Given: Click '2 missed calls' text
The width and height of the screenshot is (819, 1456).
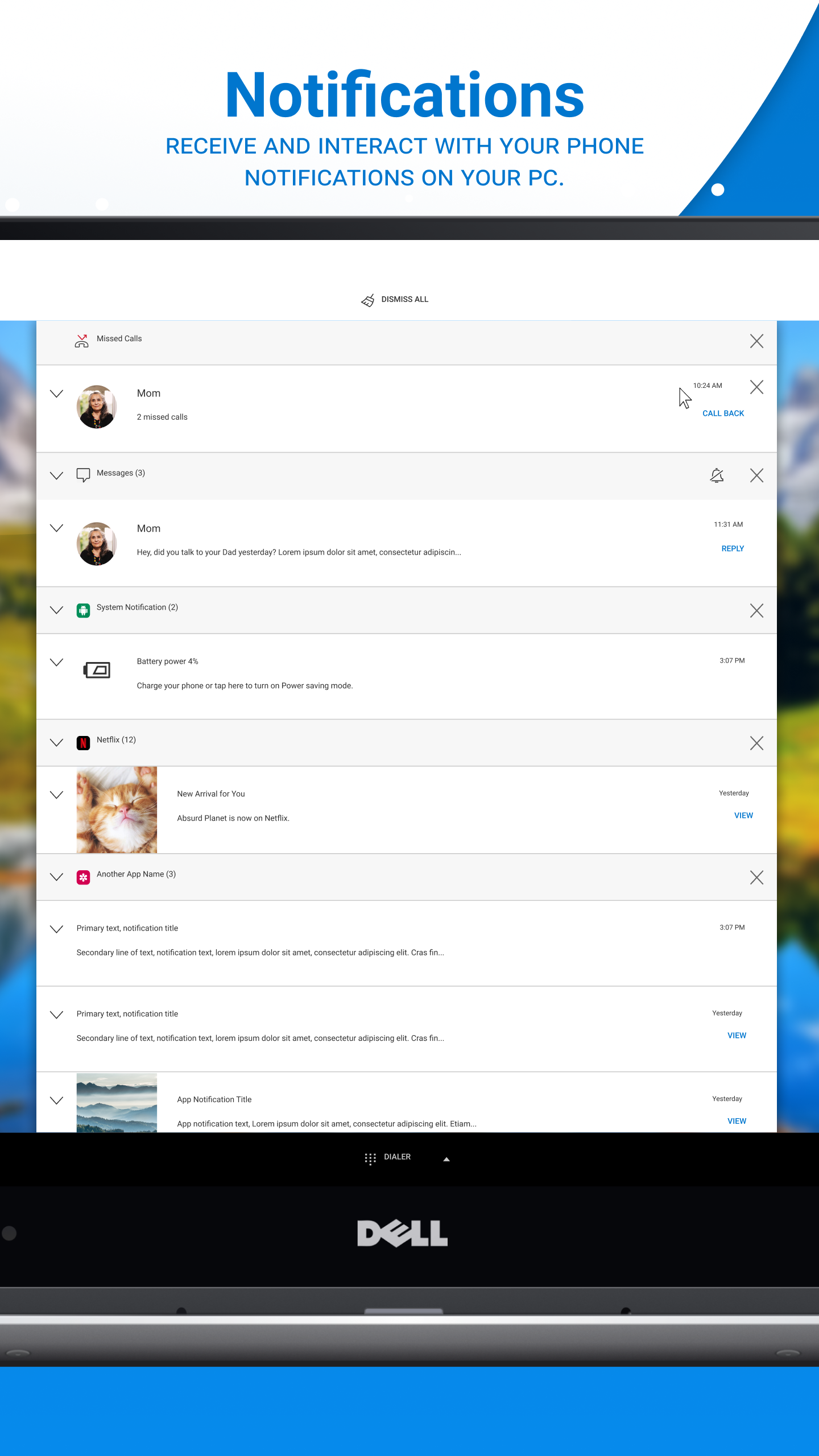Looking at the screenshot, I should pyautogui.click(x=162, y=417).
